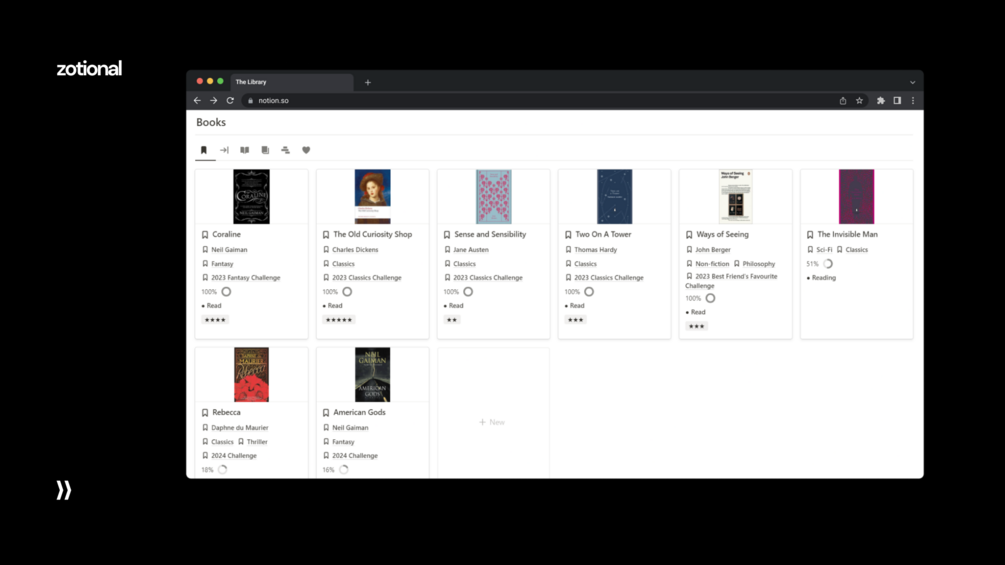
Task: Open the Ways of Seeing title
Action: (x=722, y=234)
